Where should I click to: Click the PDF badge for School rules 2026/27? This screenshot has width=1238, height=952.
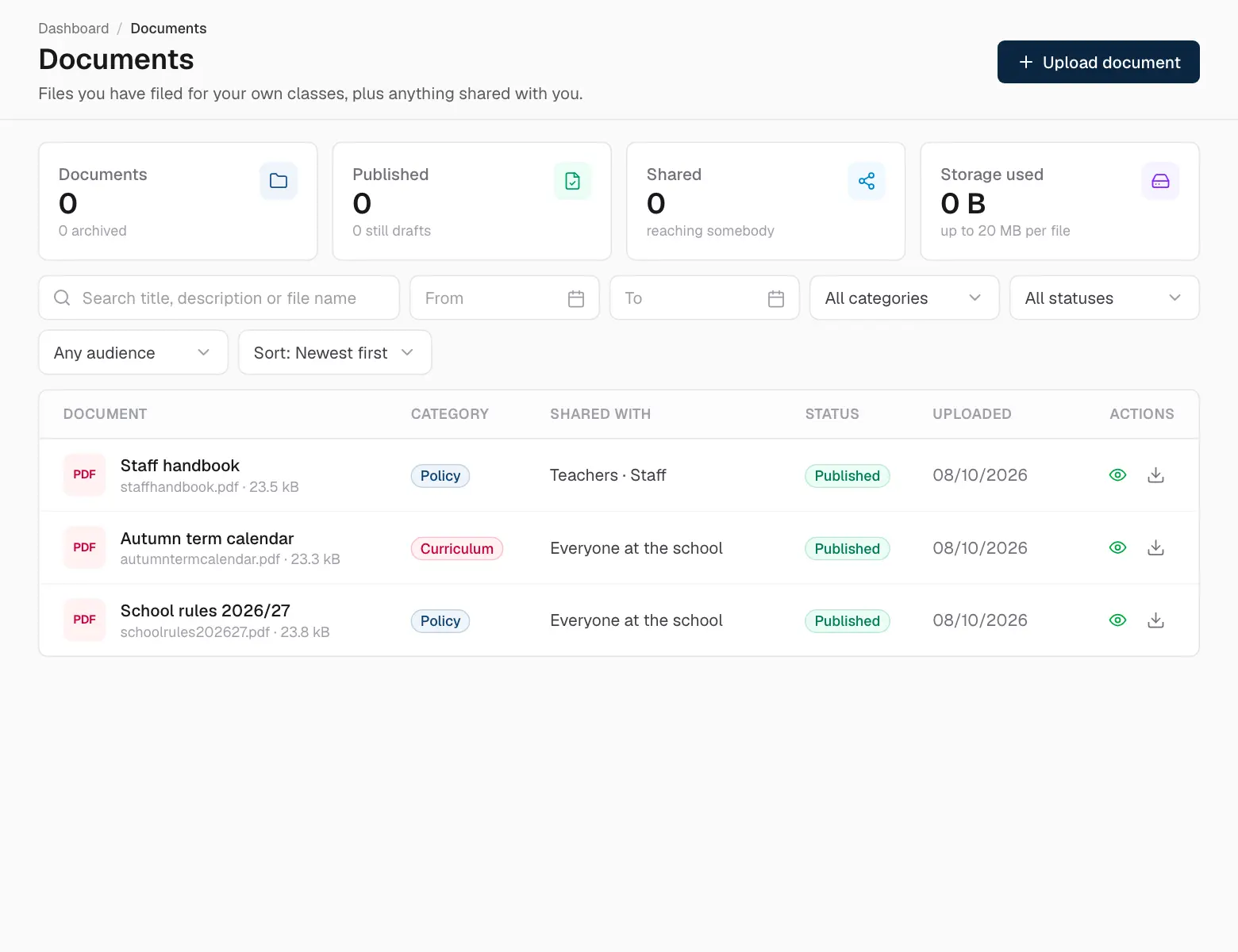[84, 620]
